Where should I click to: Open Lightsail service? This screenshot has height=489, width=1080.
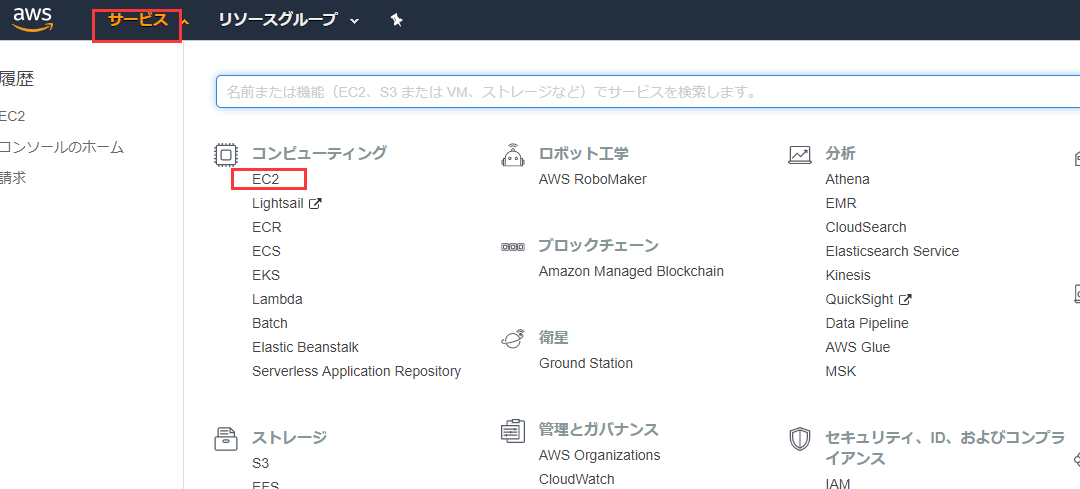point(278,203)
